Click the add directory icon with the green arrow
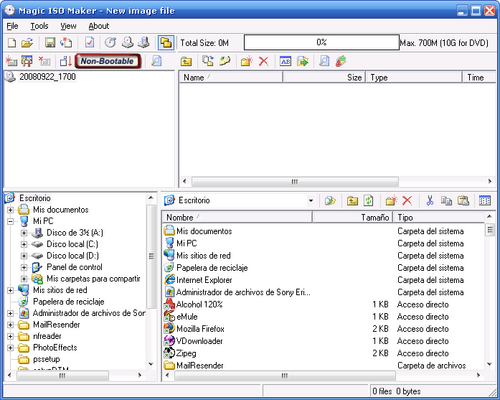The image size is (500, 400). (x=225, y=61)
